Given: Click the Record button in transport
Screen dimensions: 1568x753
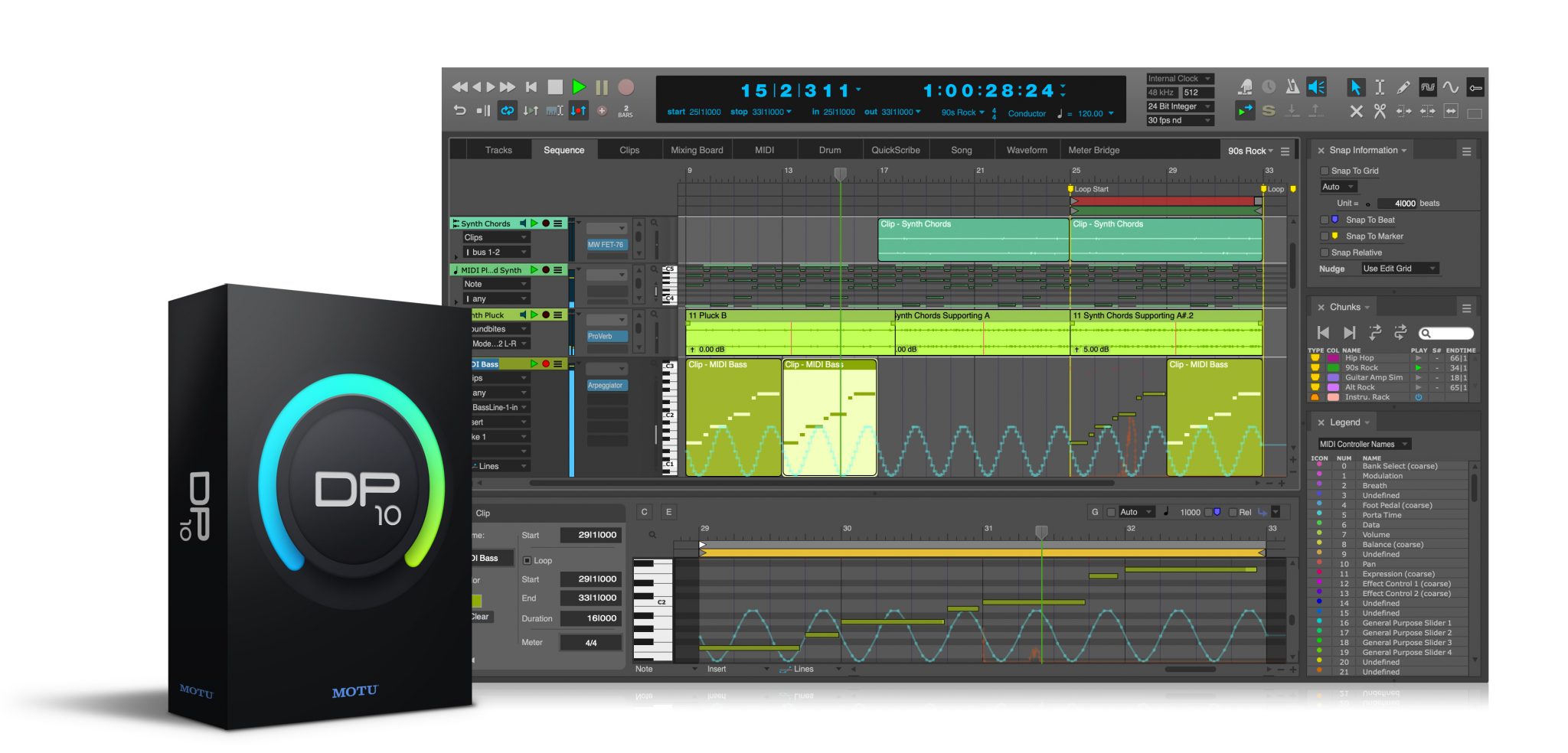Looking at the screenshot, I should [626, 87].
